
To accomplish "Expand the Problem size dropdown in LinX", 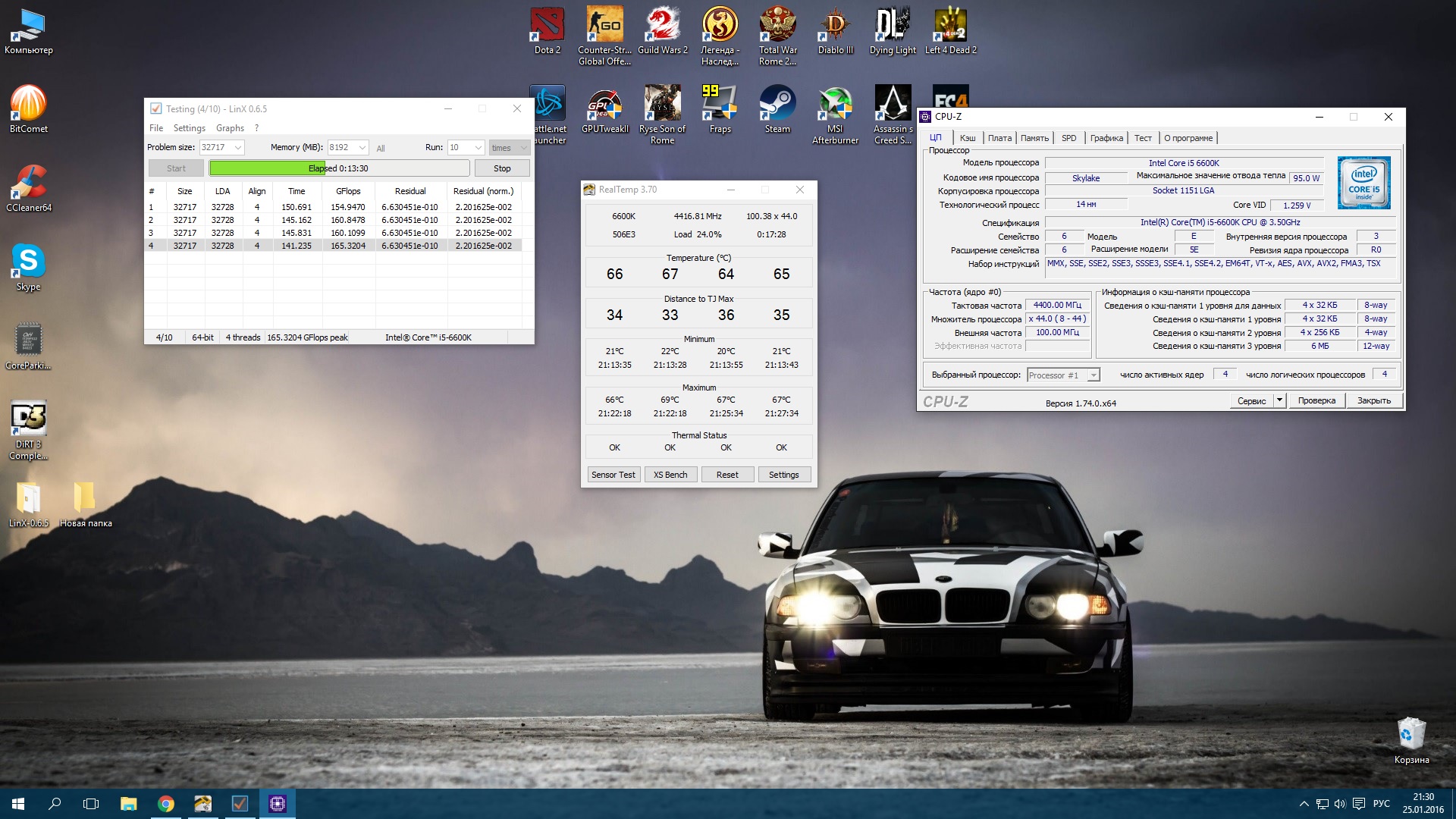I will [238, 148].
